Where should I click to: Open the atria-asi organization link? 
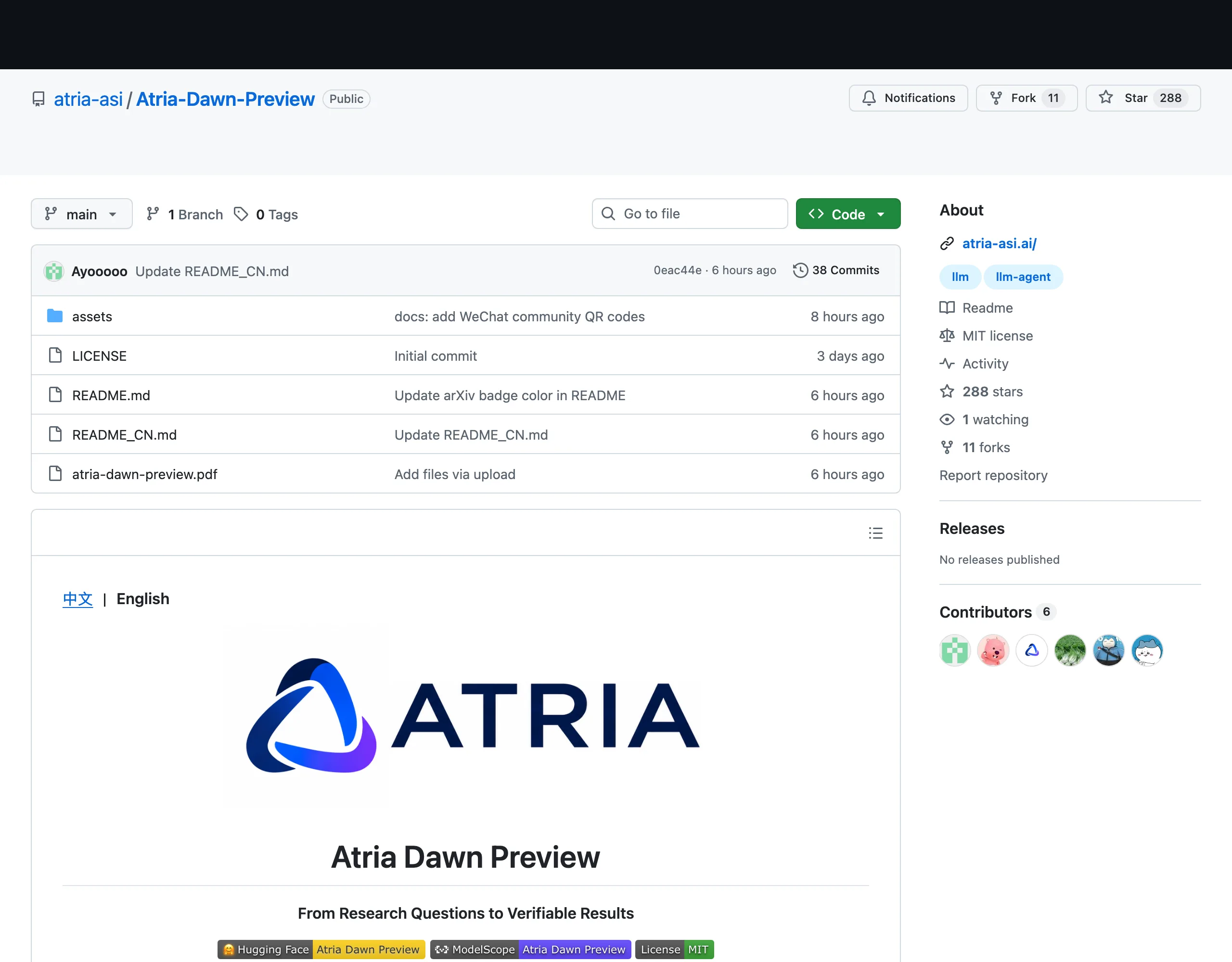(x=88, y=99)
